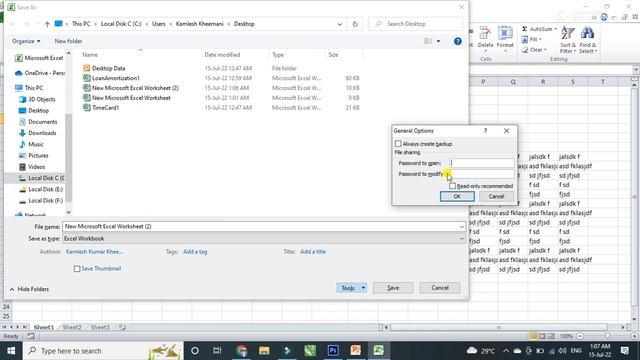Sort by Name column header
The image size is (640, 360).
[x=90, y=55]
